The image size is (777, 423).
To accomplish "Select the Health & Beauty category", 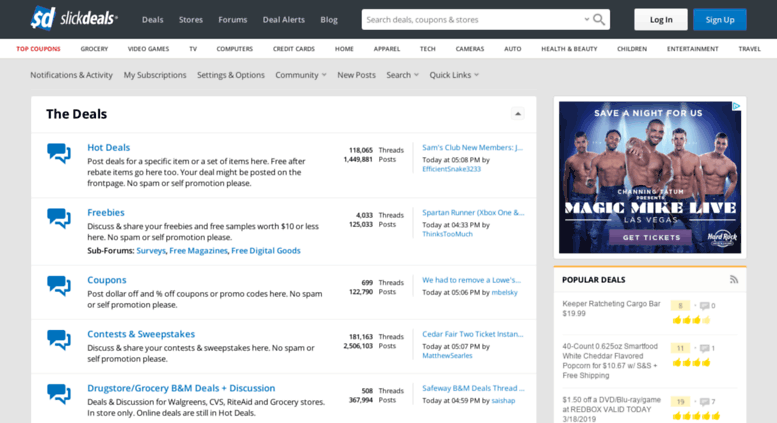I will 569,49.
